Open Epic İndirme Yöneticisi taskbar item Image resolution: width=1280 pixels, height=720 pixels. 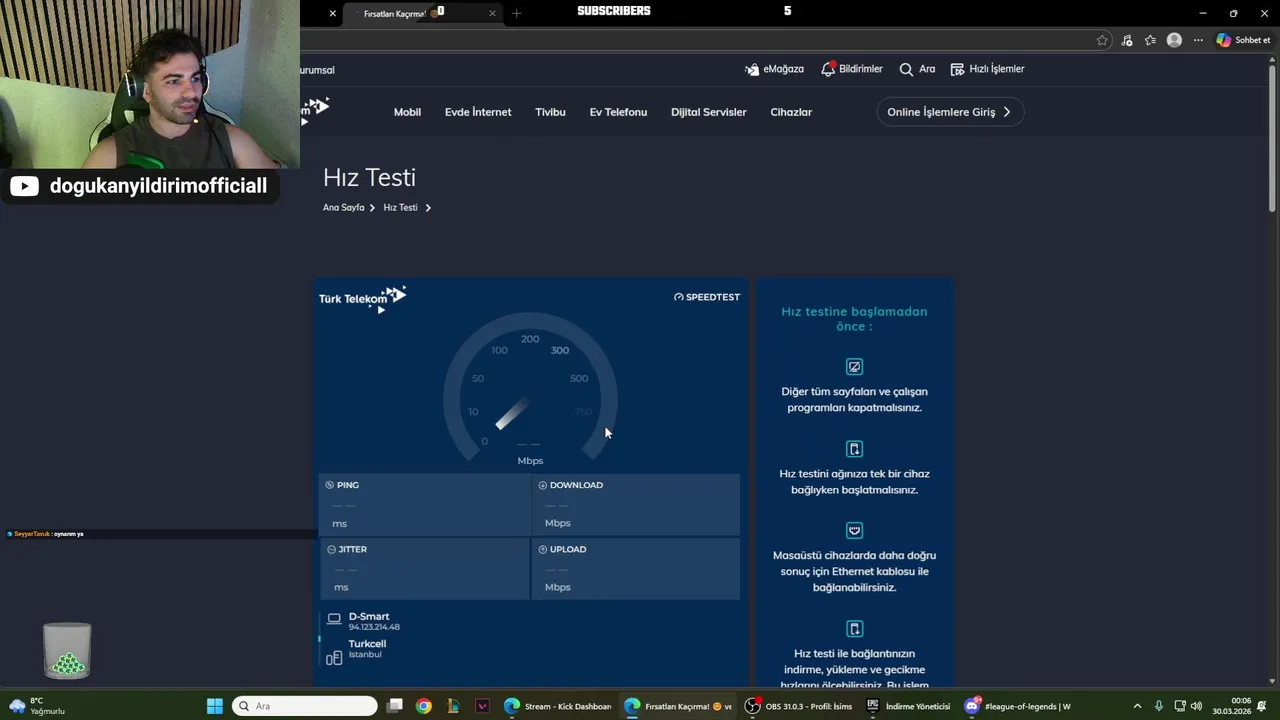[908, 706]
